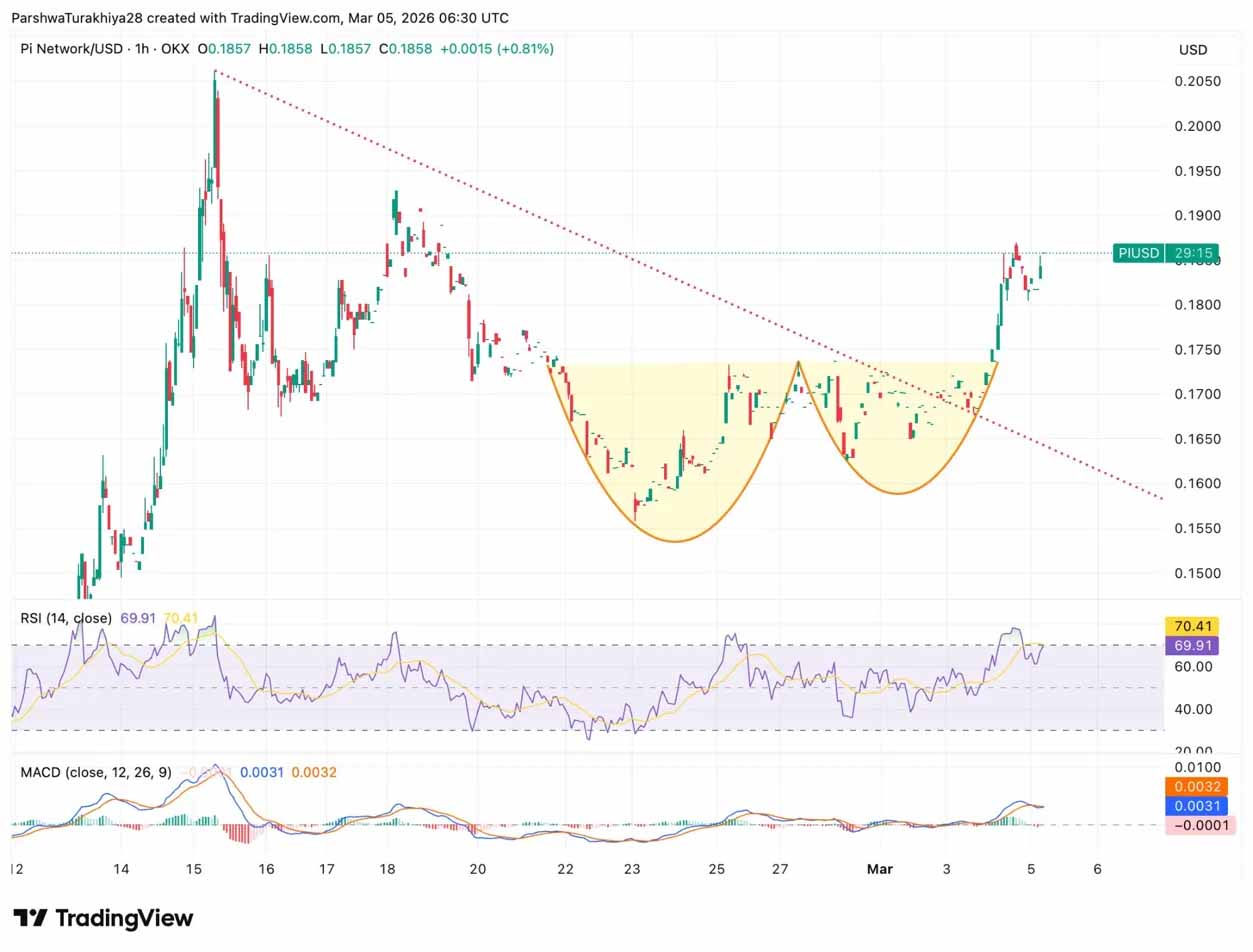Screen dimensions: 1253x952
Task: Click the purple 69.91 RSI axis tag
Action: tap(1192, 646)
